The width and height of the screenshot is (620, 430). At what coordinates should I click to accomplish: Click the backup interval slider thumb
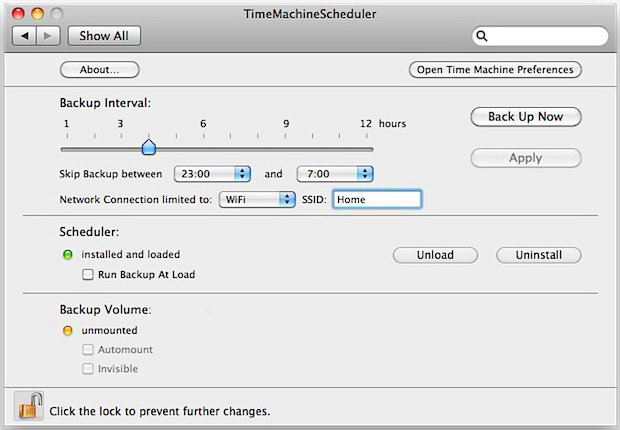click(148, 148)
